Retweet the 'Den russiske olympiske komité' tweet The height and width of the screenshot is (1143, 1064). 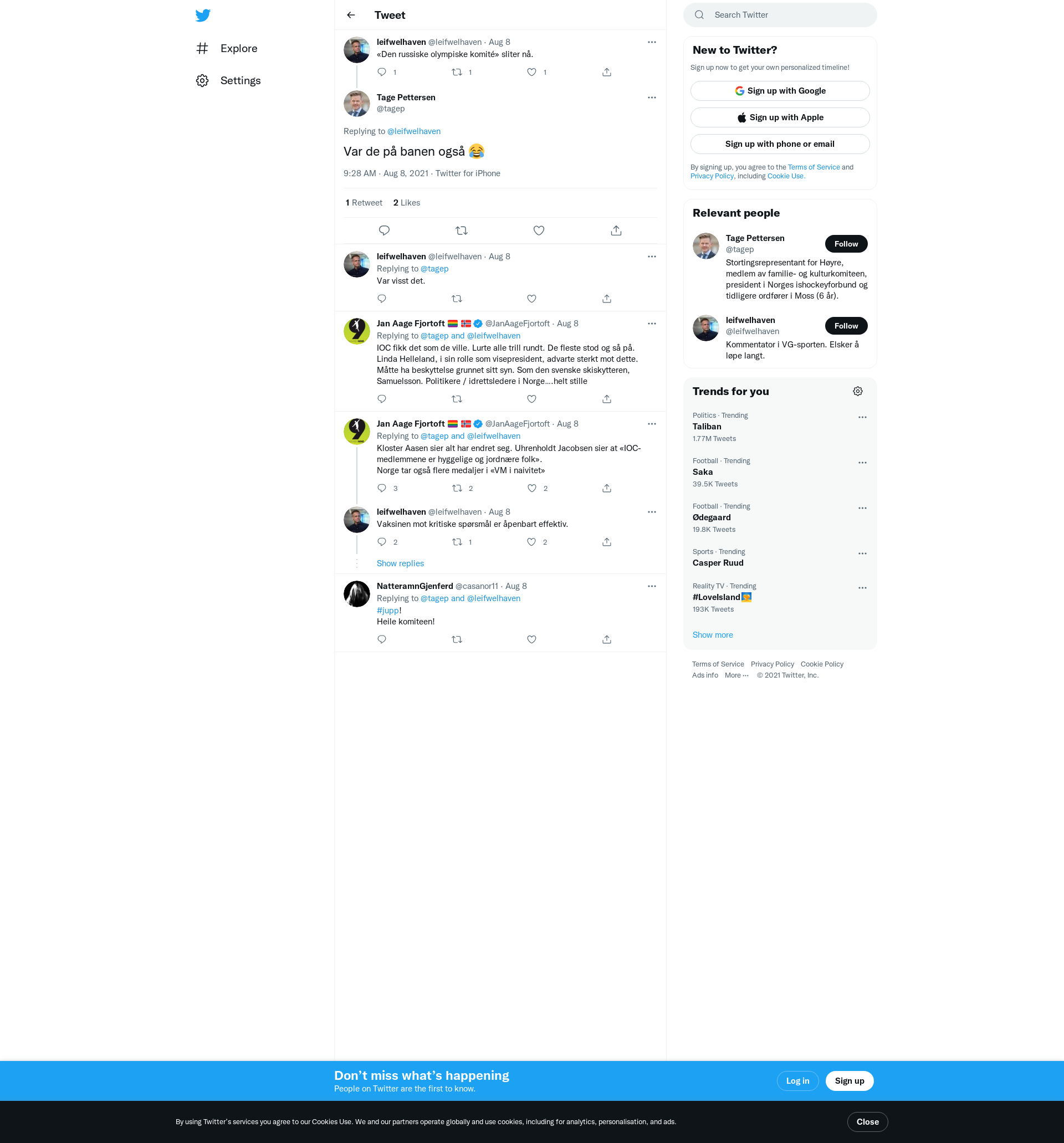click(x=457, y=73)
